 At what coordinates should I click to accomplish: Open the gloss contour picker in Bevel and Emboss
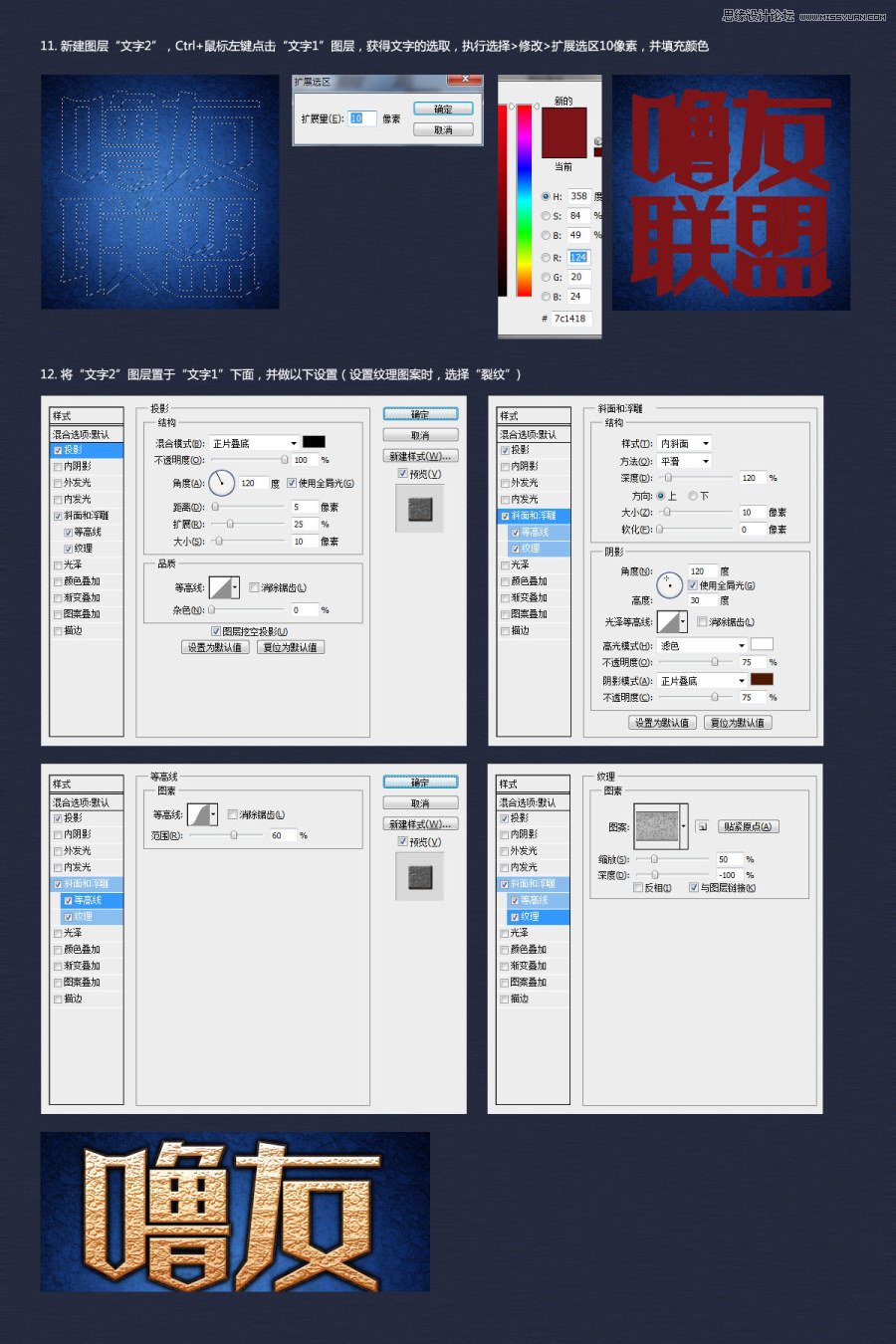[x=673, y=621]
